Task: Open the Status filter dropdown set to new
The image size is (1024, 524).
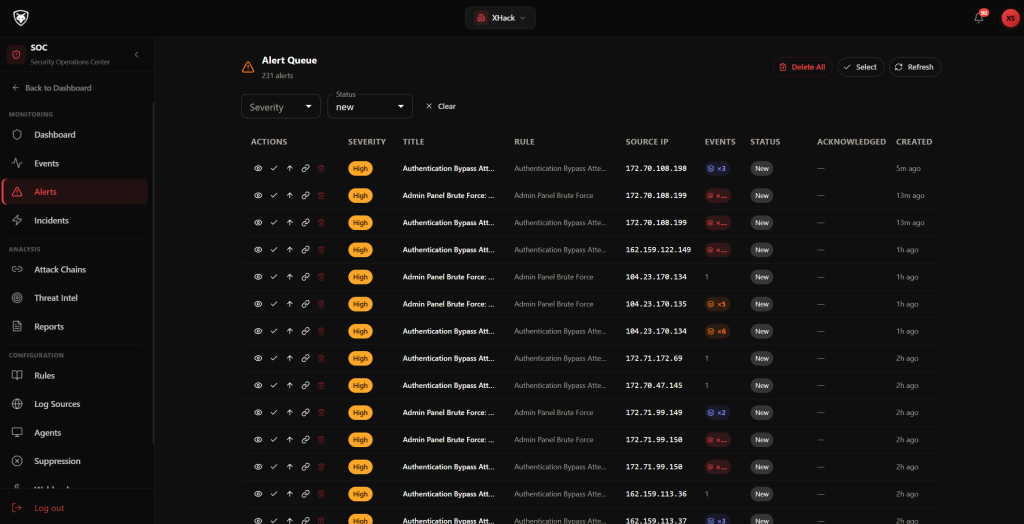Action: (370, 106)
